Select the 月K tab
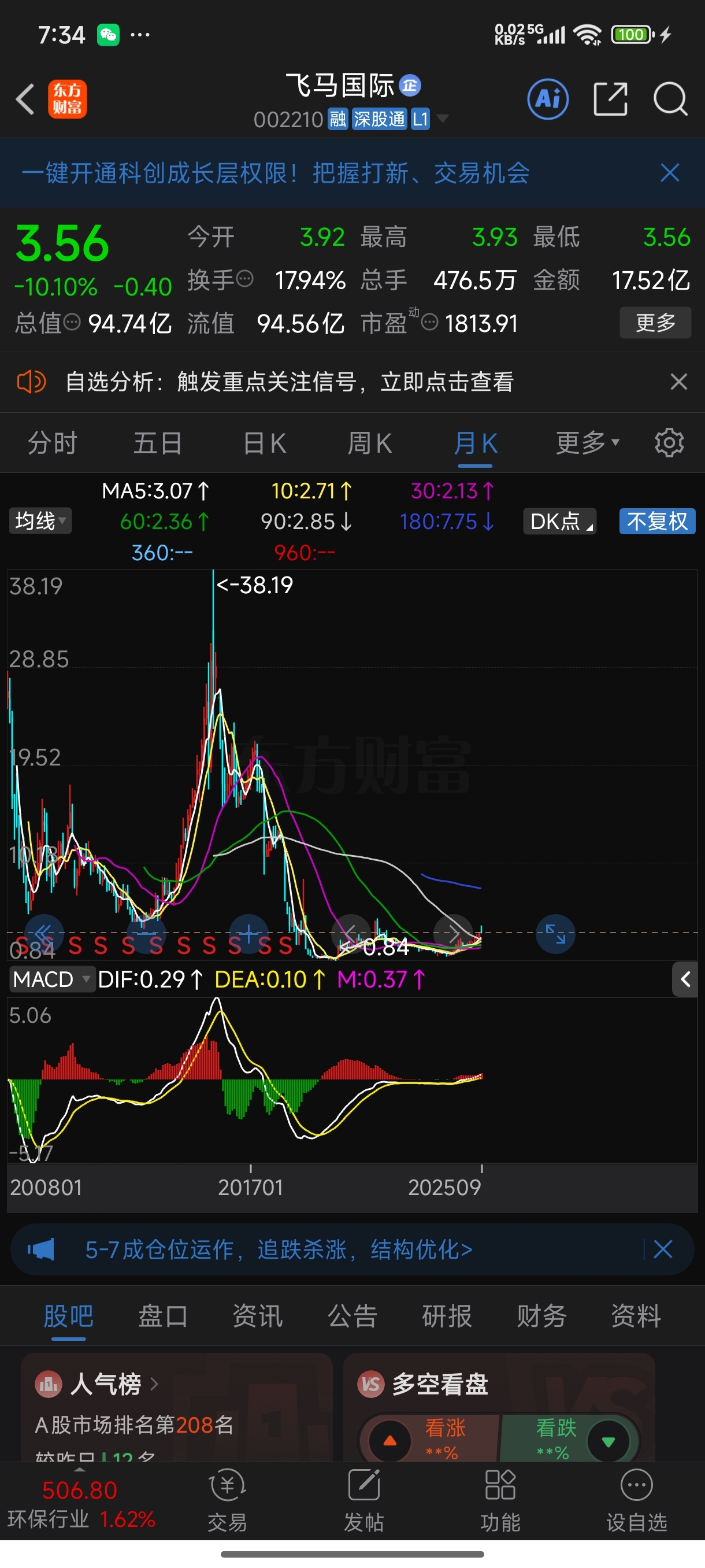Screen dimensions: 705x1568 pyautogui.click(x=475, y=442)
